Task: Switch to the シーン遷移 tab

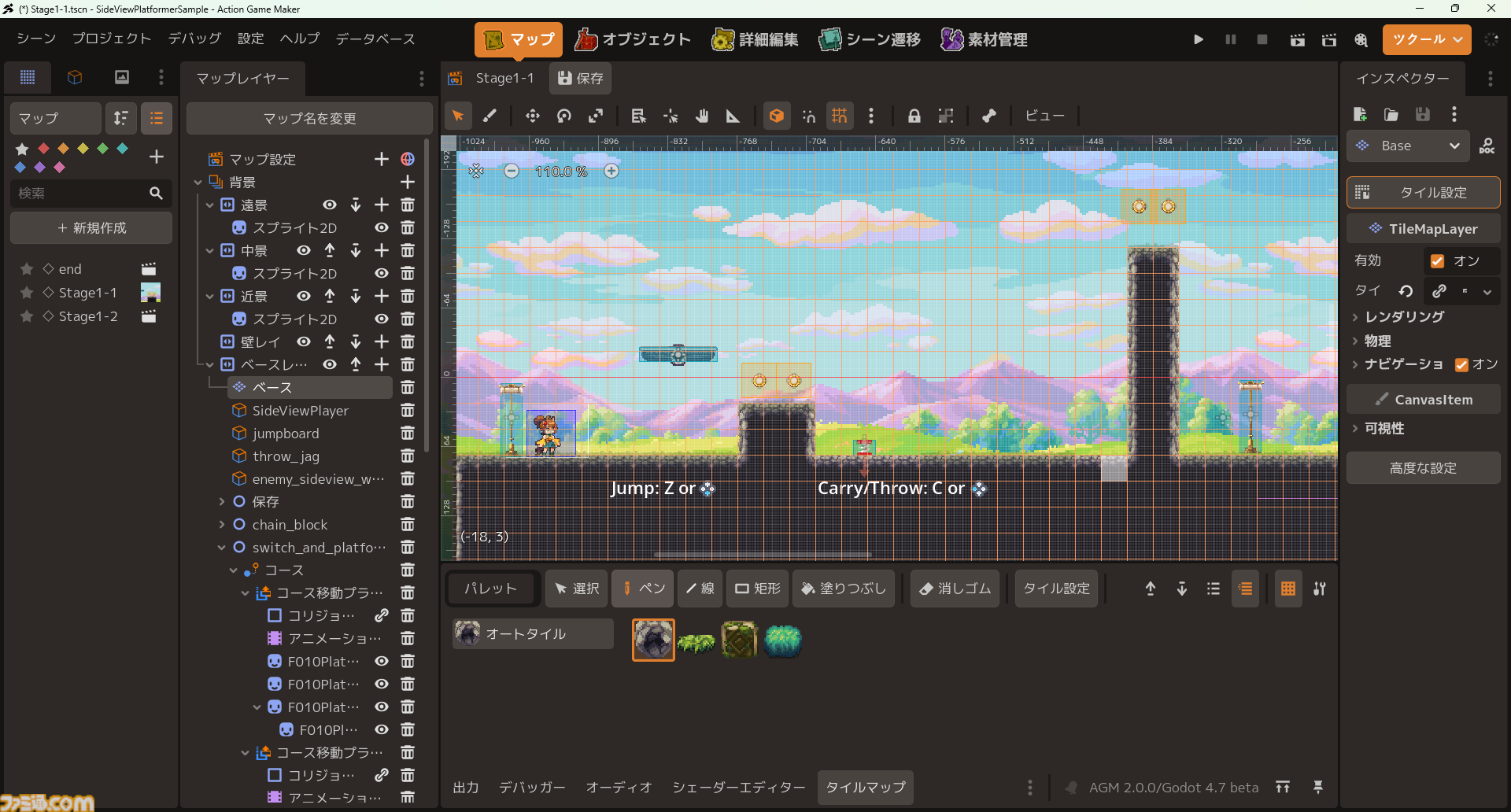Action: click(x=870, y=39)
